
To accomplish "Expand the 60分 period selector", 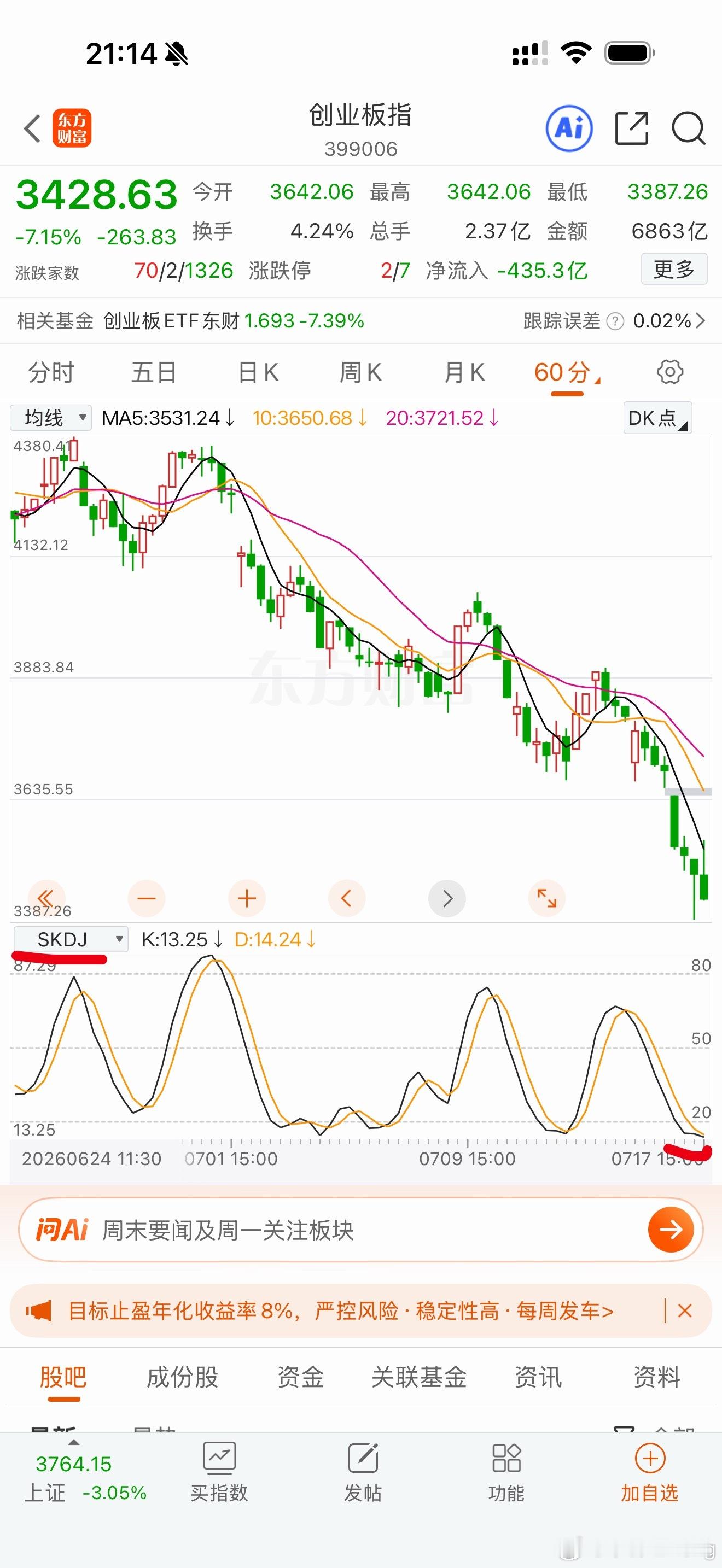I will pyautogui.click(x=567, y=372).
